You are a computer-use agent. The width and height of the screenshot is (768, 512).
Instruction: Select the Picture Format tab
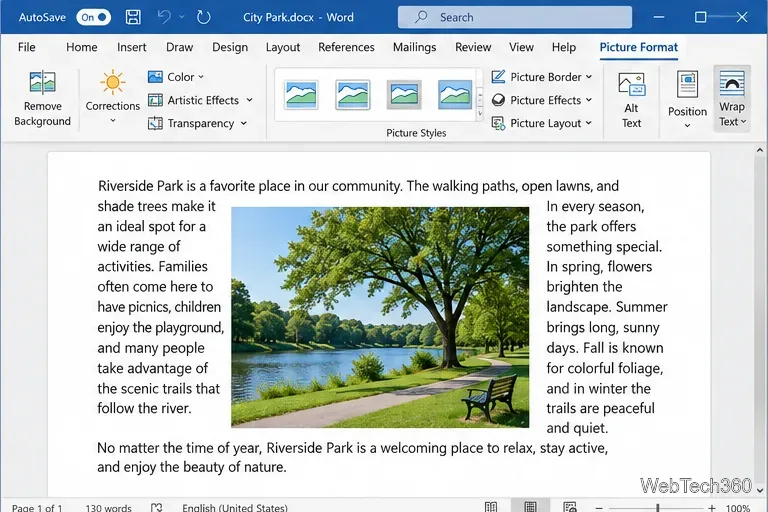click(x=639, y=47)
